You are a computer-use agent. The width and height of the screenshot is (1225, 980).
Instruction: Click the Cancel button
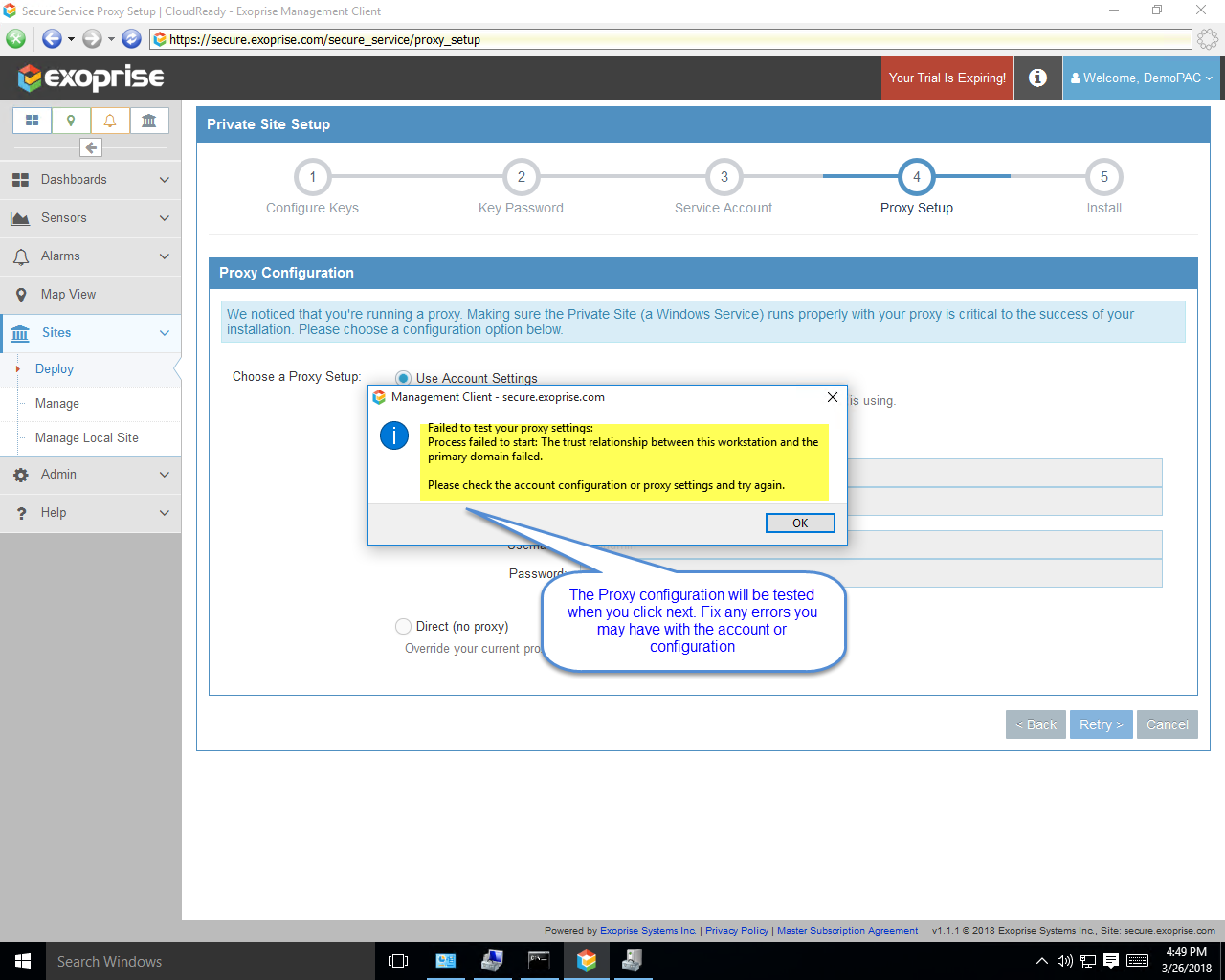(x=1168, y=724)
